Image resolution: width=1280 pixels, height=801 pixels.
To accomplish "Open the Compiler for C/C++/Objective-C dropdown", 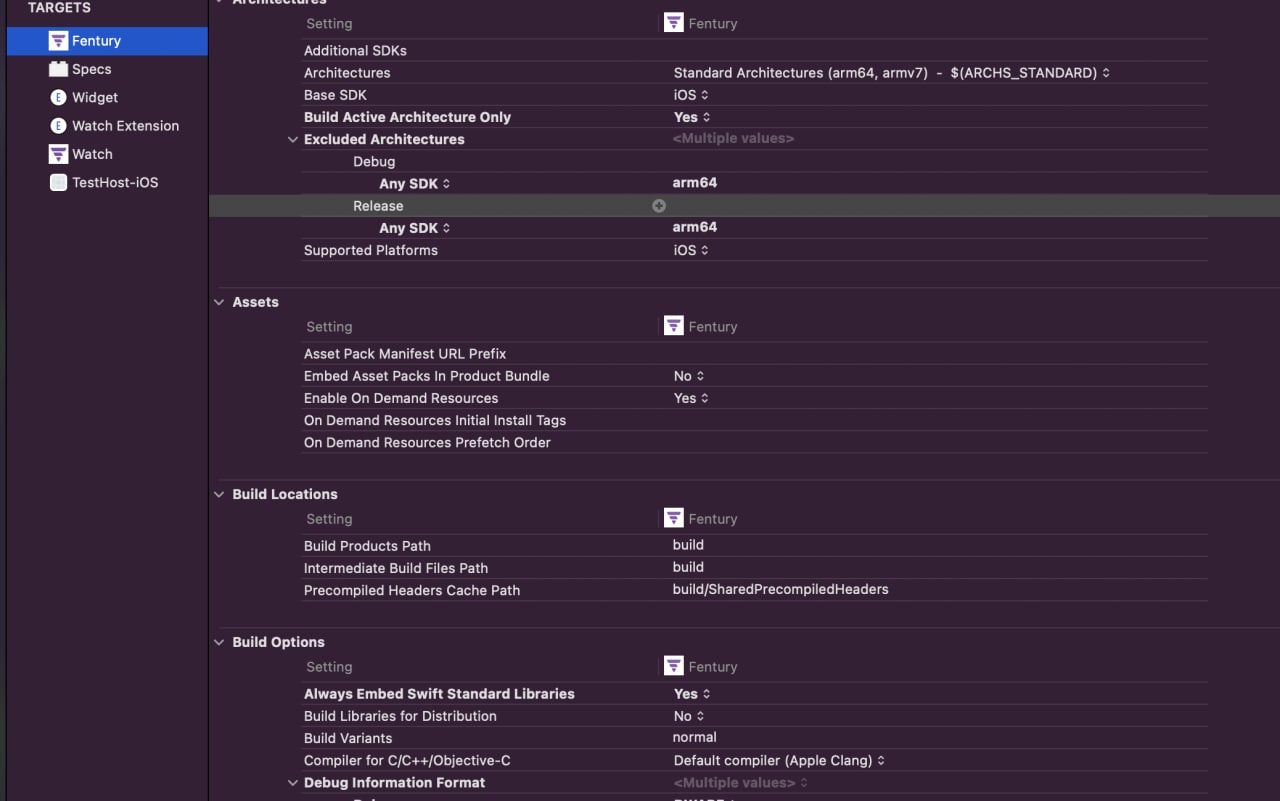I will [779, 760].
